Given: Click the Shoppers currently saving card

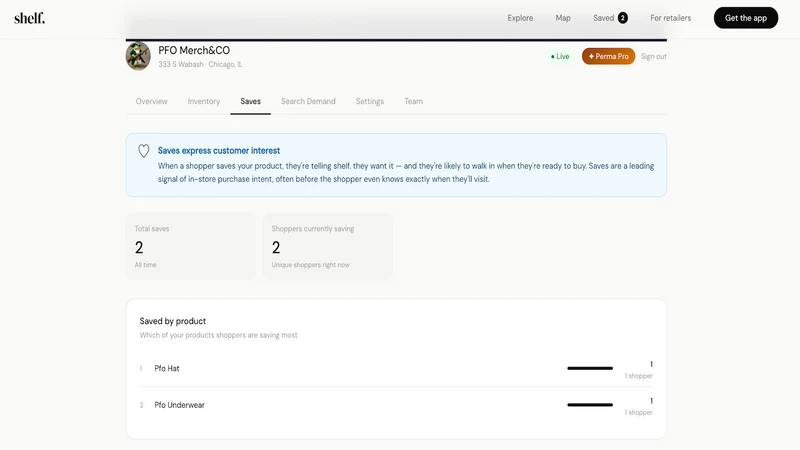Looking at the screenshot, I should point(328,246).
